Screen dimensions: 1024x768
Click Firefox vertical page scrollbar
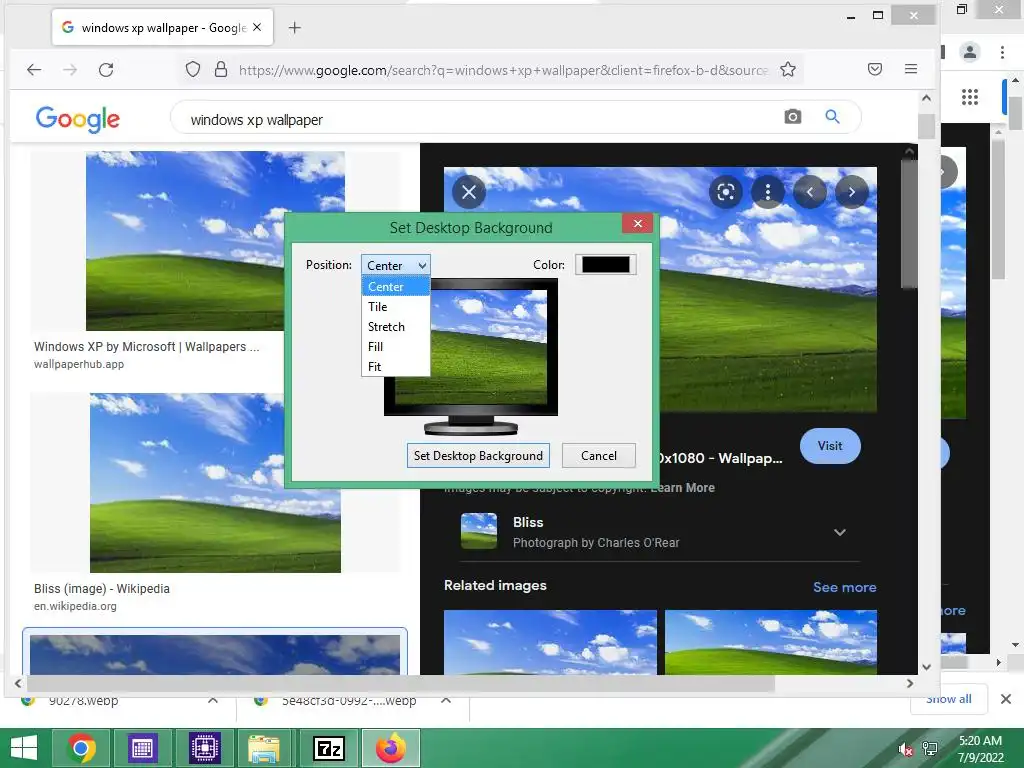[926, 126]
